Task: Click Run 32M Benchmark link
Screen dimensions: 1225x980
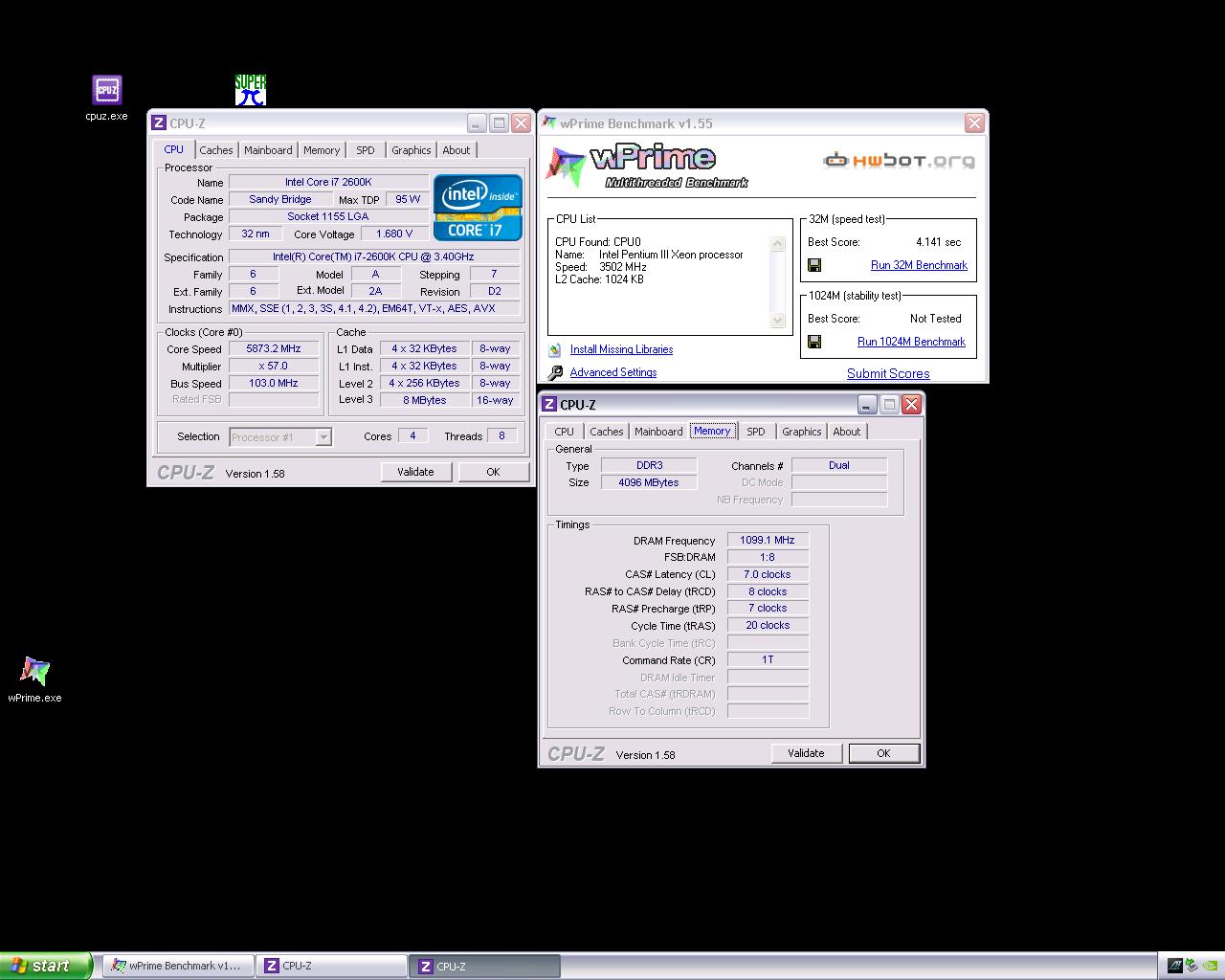Action: (x=919, y=265)
